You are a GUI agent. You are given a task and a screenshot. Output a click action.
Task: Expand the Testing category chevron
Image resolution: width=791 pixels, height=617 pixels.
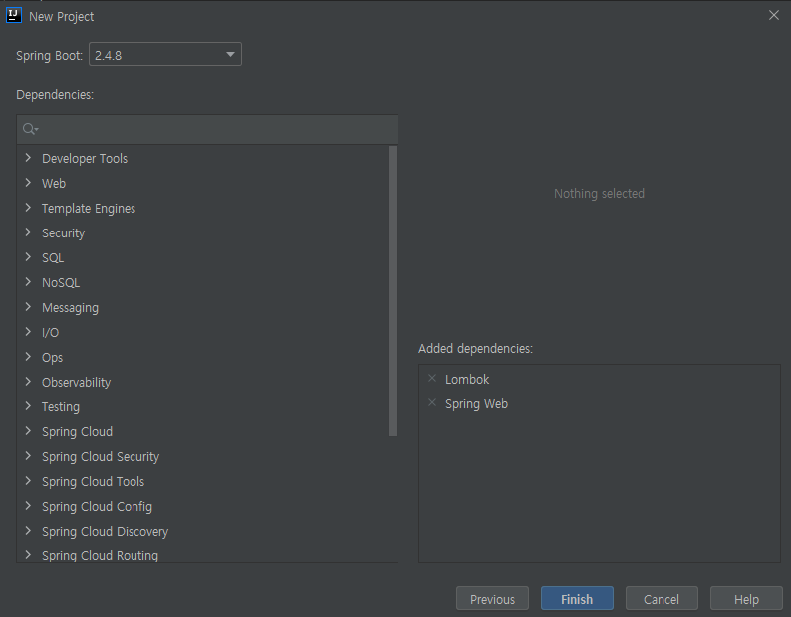(x=28, y=406)
